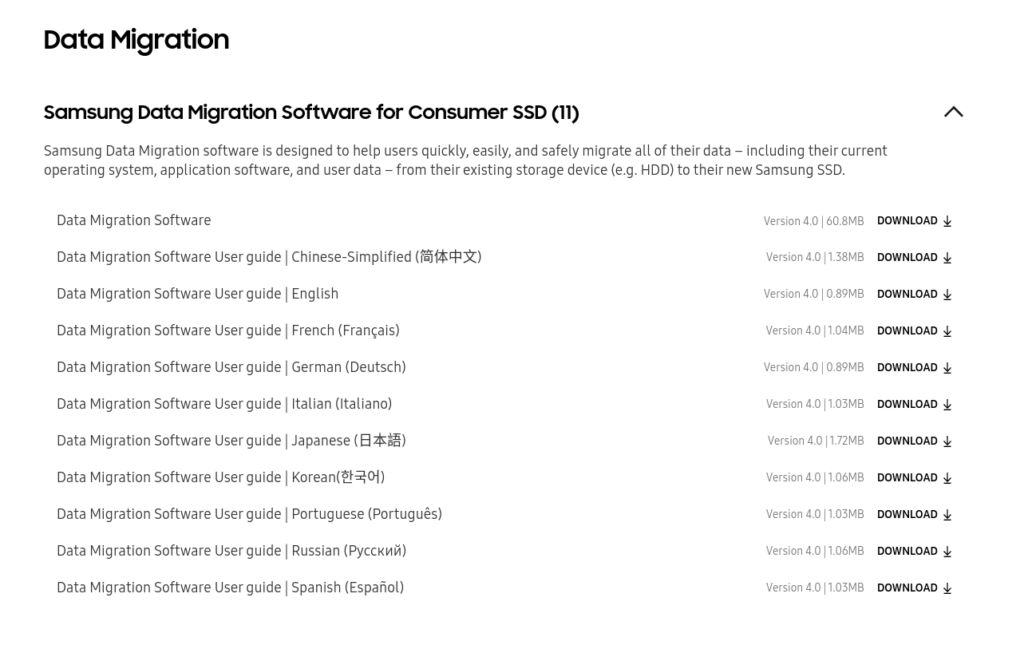Click 'Version 4.0 | 1.38MB' text
Screen dimensions: 1024x645
tap(815, 258)
